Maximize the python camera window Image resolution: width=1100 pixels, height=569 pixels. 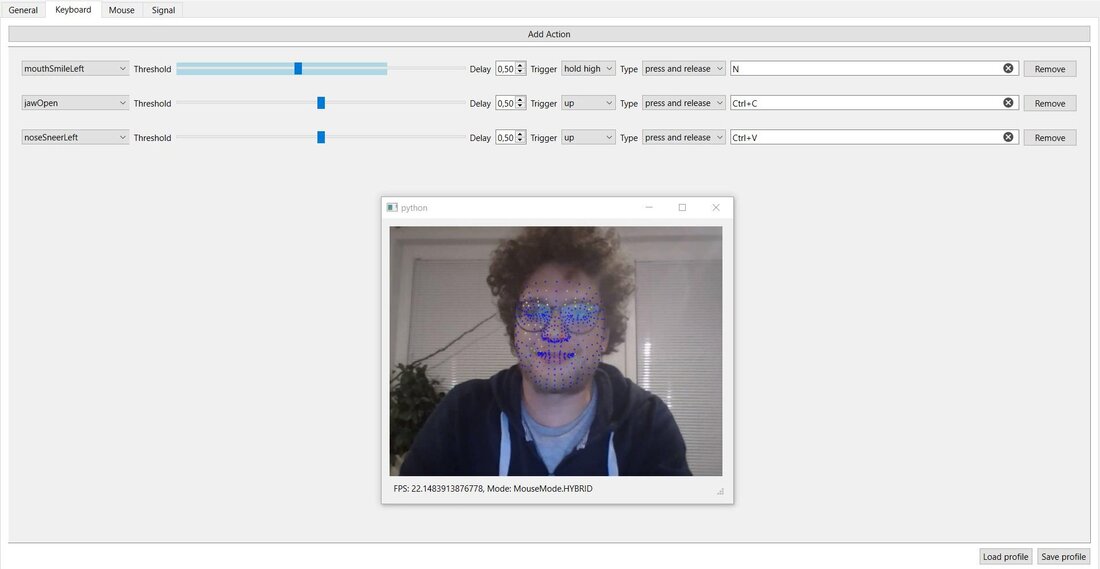[x=682, y=207]
